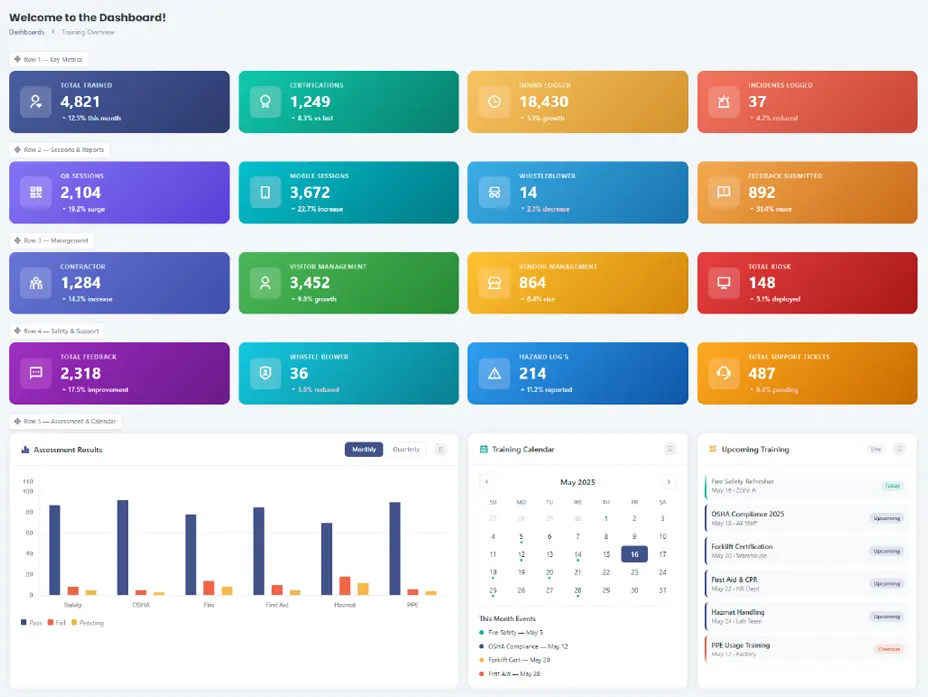The width and height of the screenshot is (928, 697).
Task: Click the Training Calendar calendar icon
Action: pos(484,449)
